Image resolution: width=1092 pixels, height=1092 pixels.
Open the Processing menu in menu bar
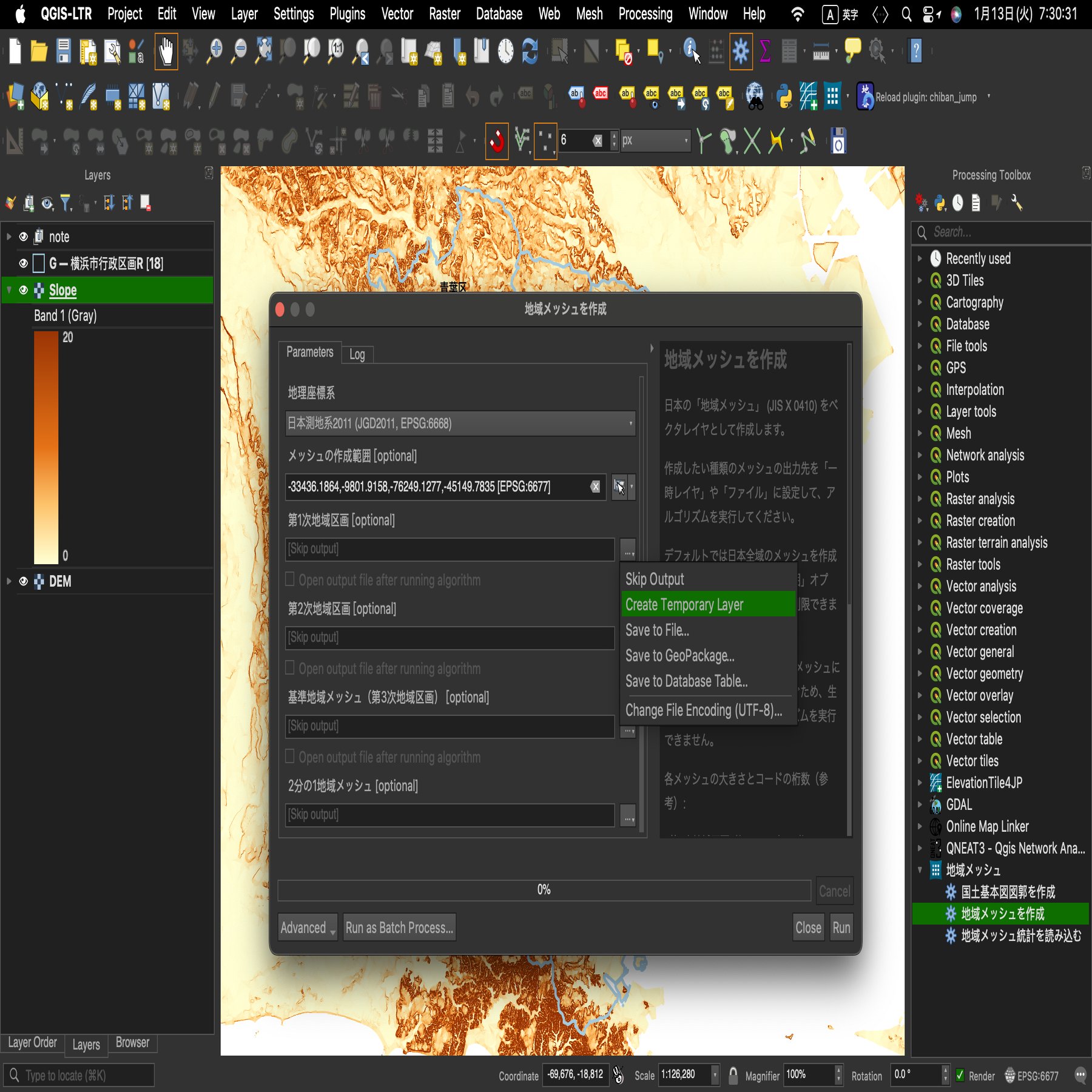(645, 14)
